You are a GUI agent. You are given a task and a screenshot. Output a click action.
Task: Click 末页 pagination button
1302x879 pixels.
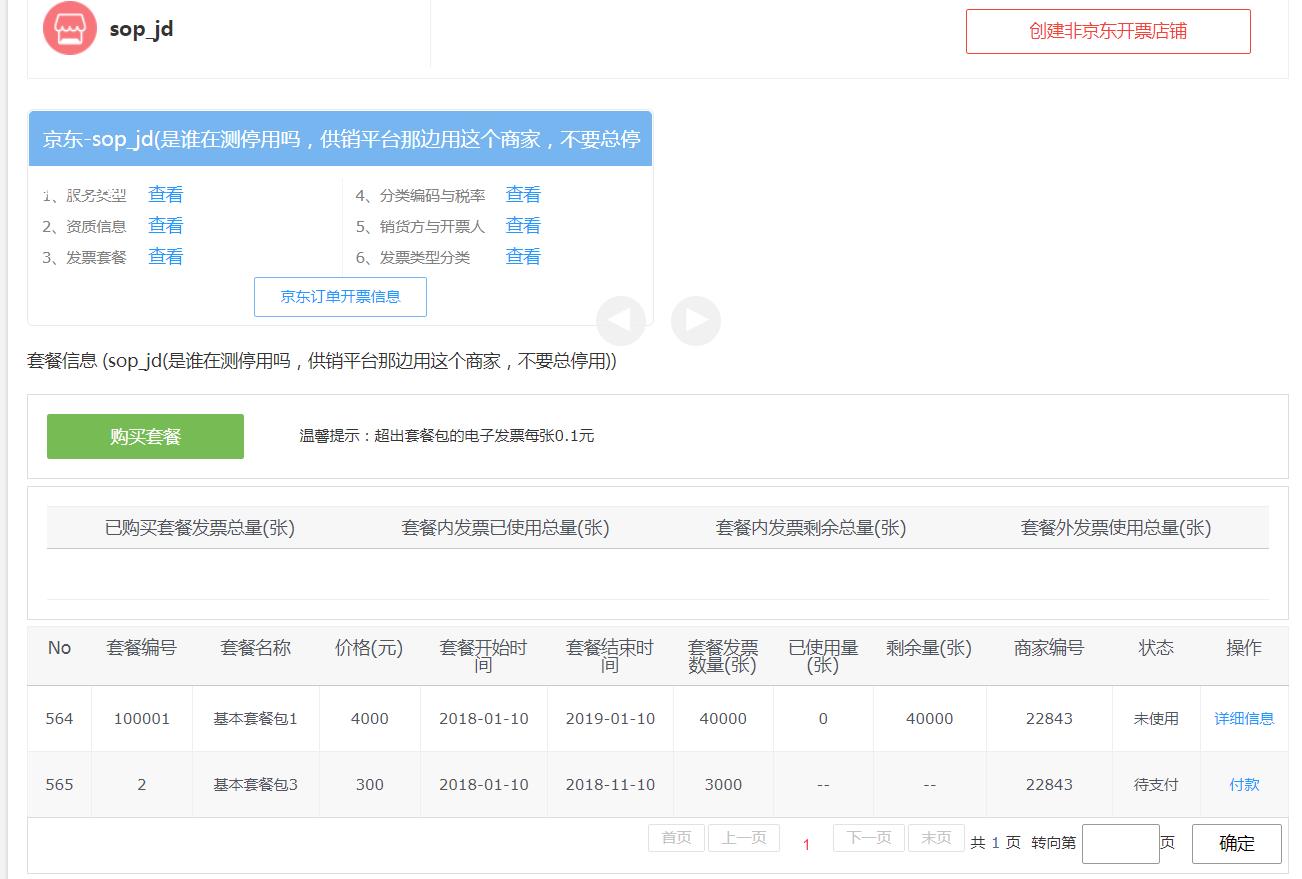[936, 838]
